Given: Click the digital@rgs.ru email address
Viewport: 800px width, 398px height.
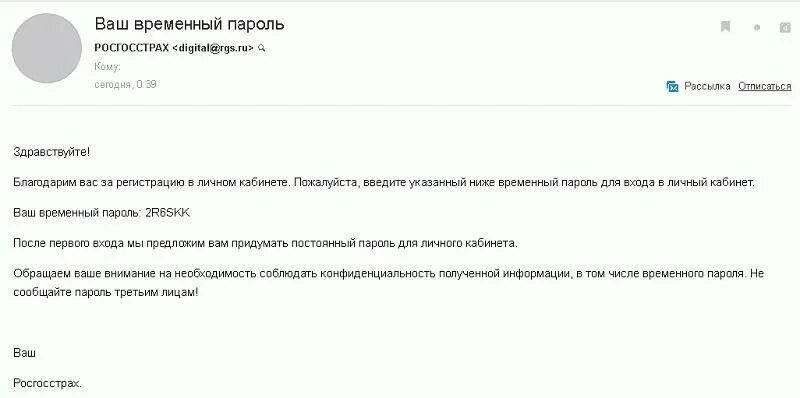Looking at the screenshot, I should pos(213,48).
